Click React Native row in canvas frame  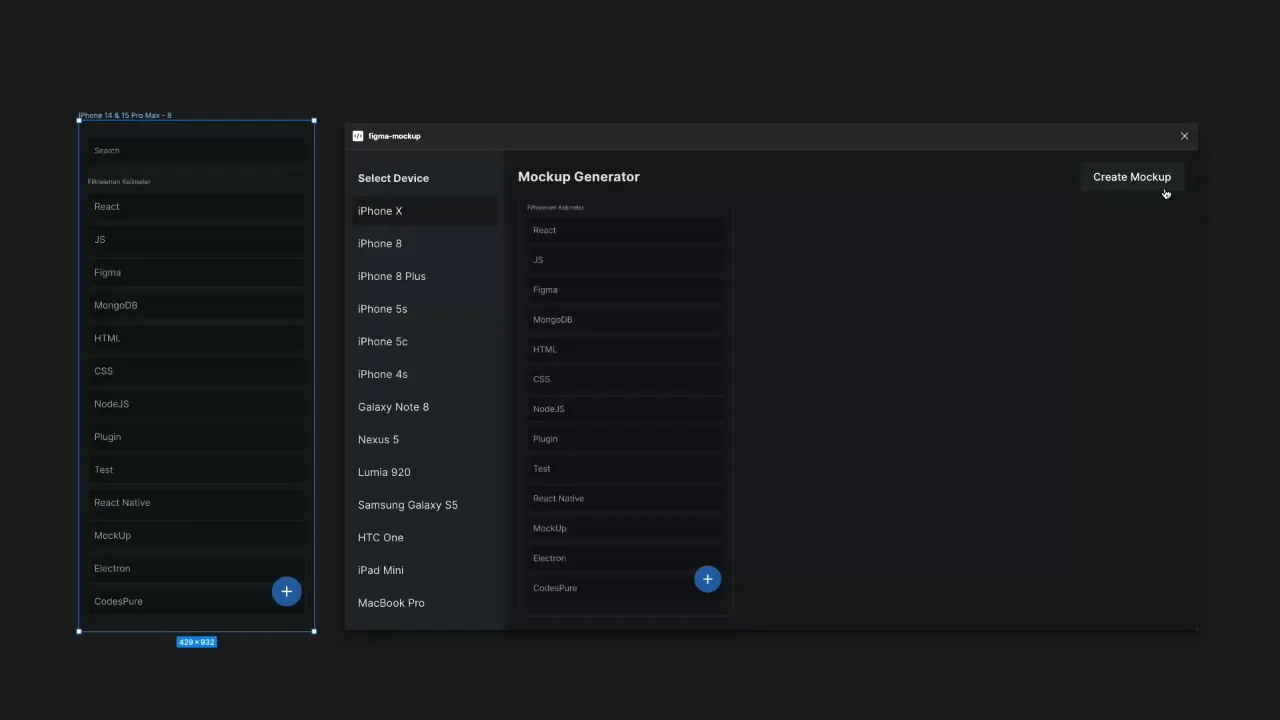[196, 503]
